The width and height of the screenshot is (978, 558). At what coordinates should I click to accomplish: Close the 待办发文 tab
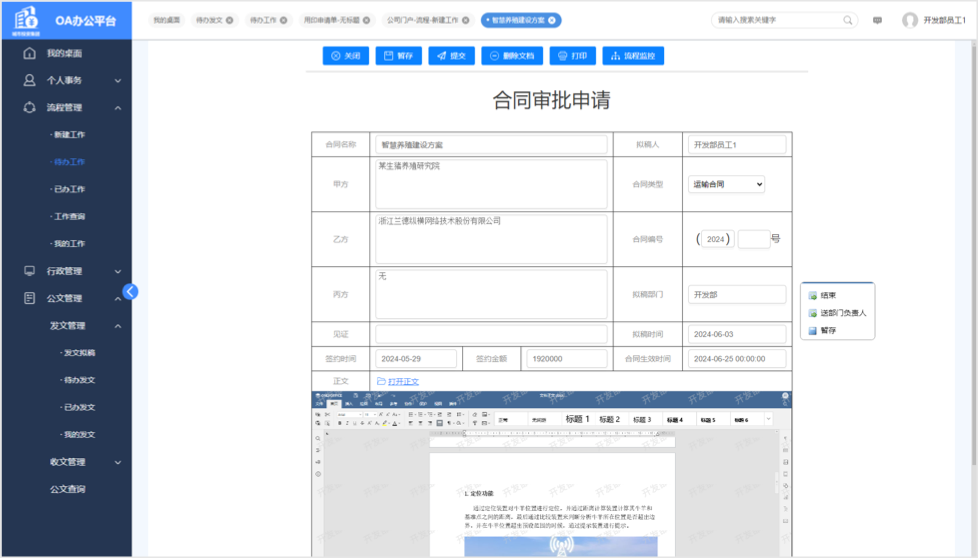click(229, 20)
